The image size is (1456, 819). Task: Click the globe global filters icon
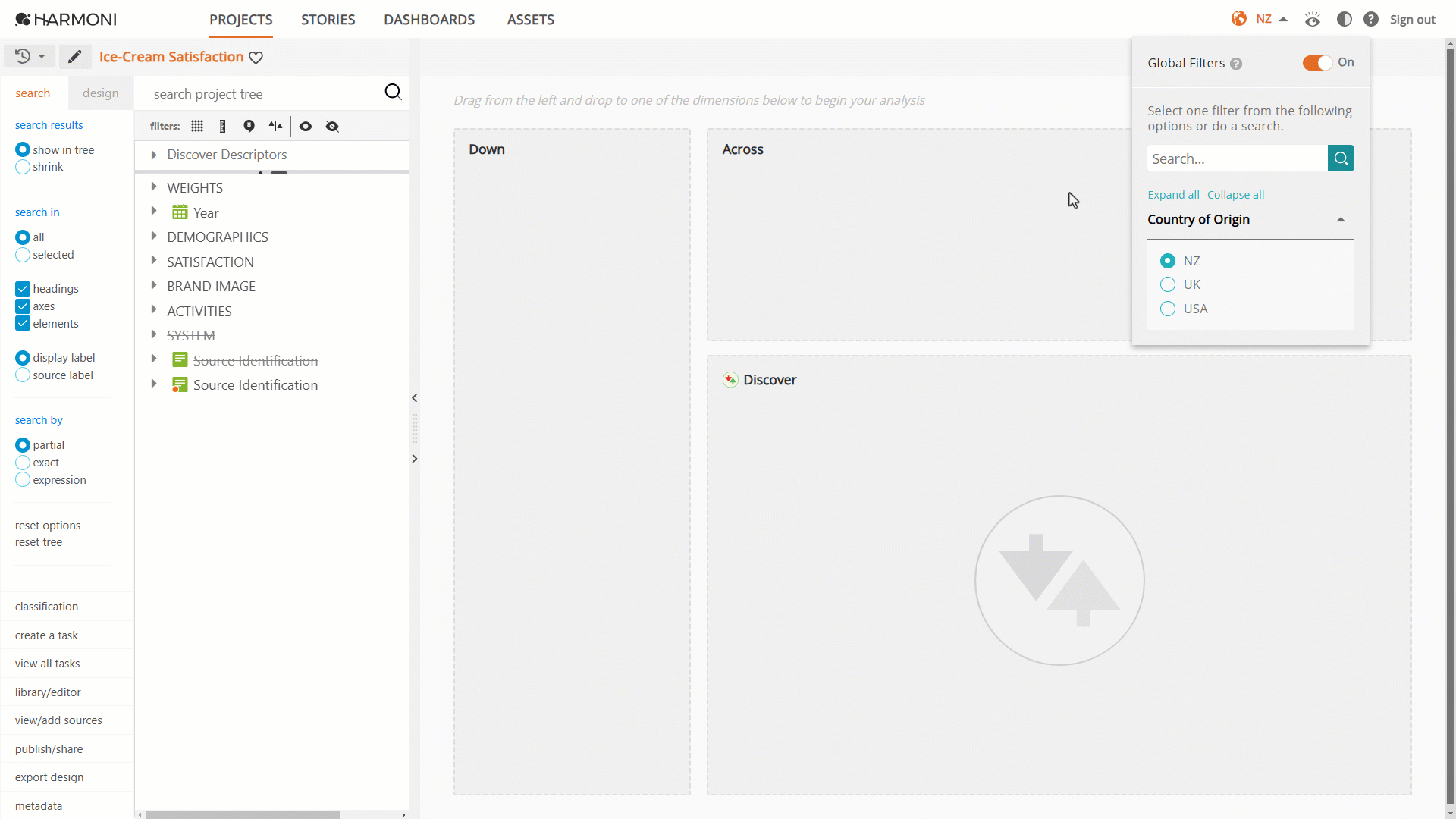(x=1239, y=19)
